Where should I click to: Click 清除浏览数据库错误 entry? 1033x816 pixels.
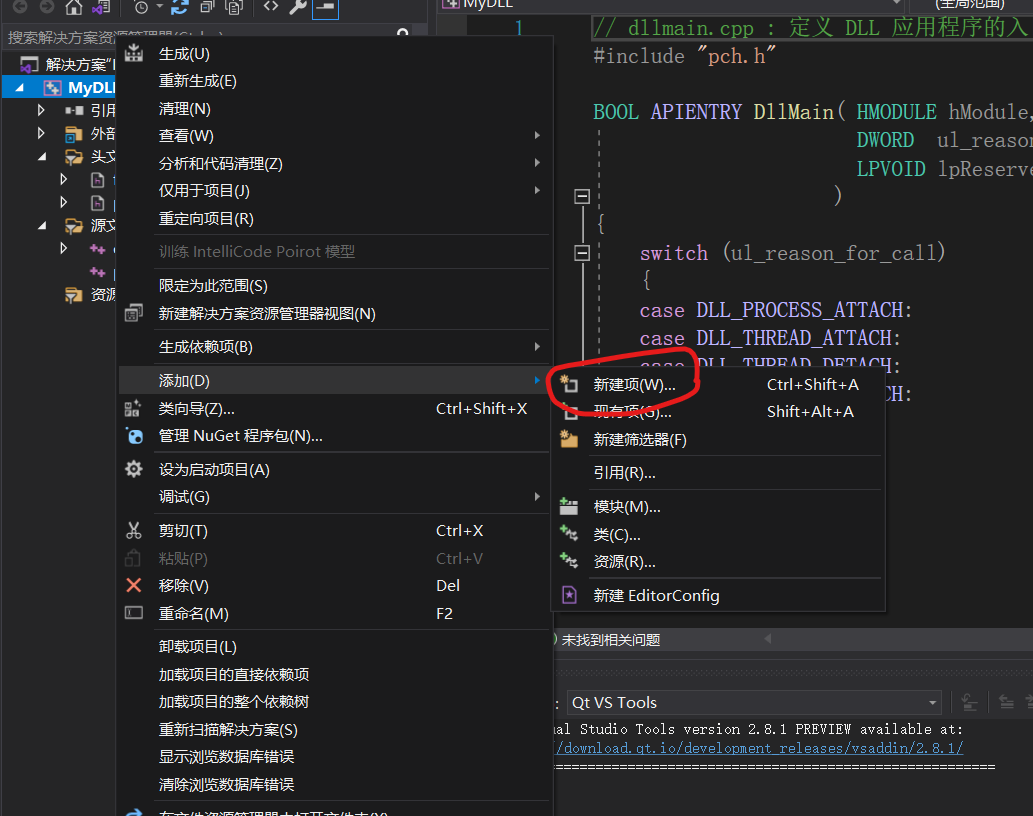click(x=226, y=784)
